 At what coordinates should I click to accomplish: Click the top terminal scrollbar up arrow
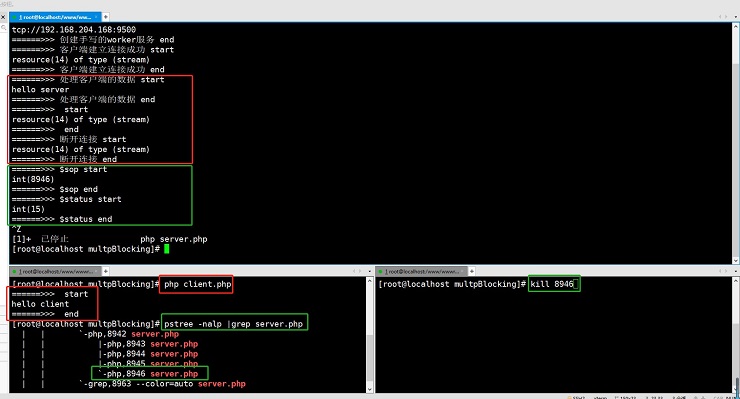[735, 26]
